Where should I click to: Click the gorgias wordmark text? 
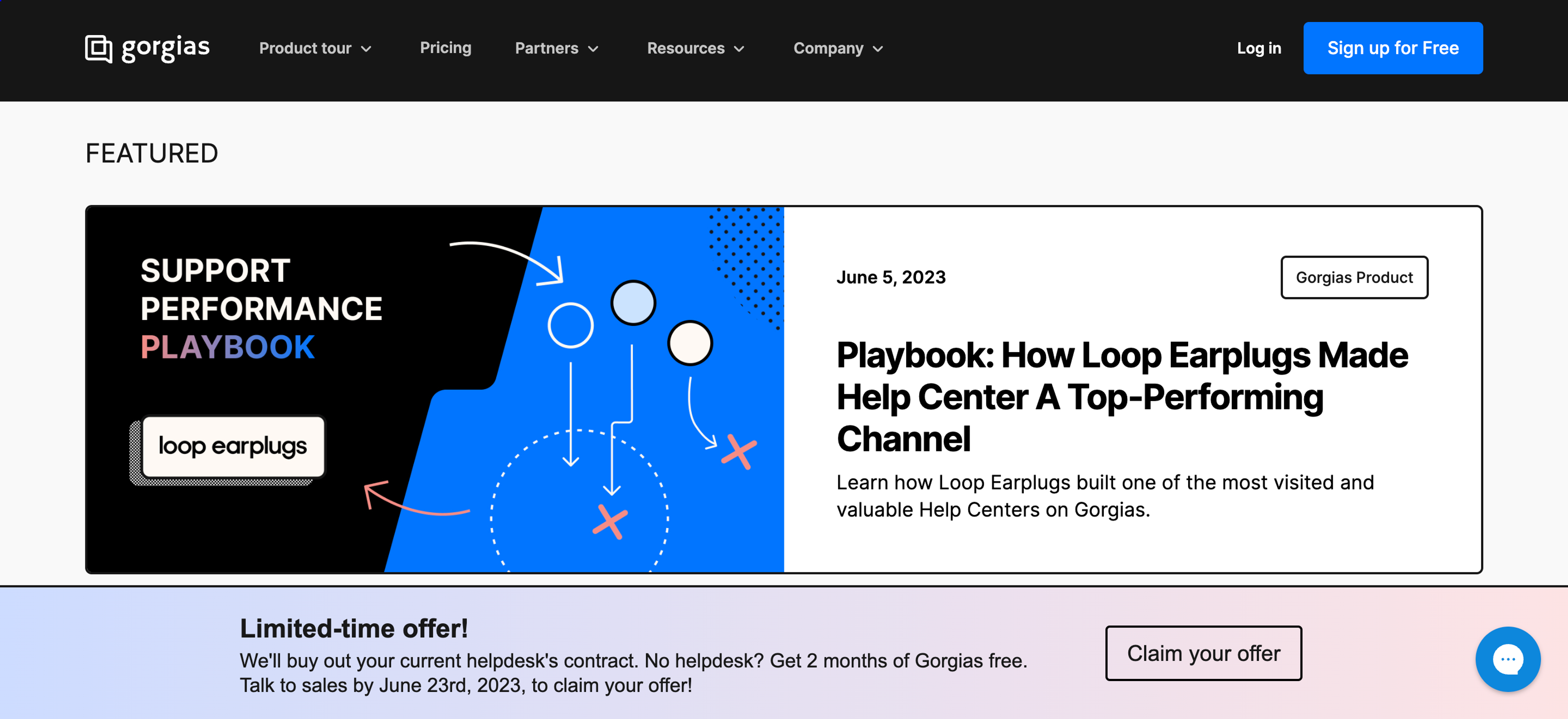[165, 49]
